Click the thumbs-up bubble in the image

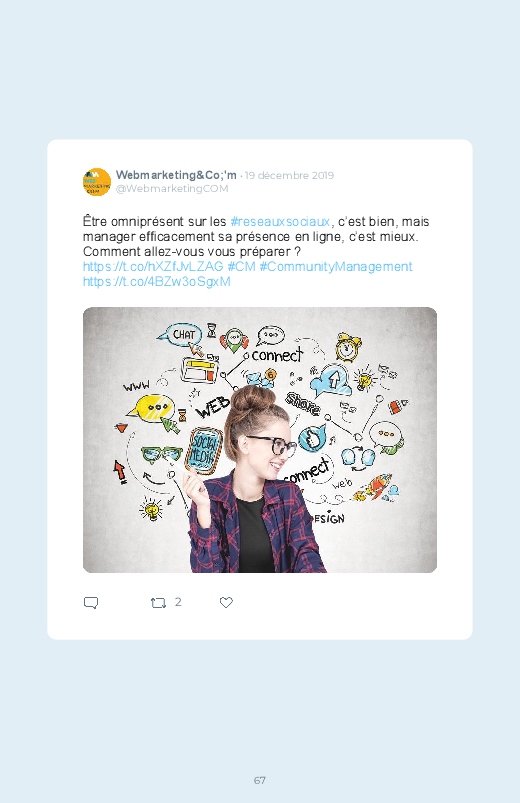311,438
